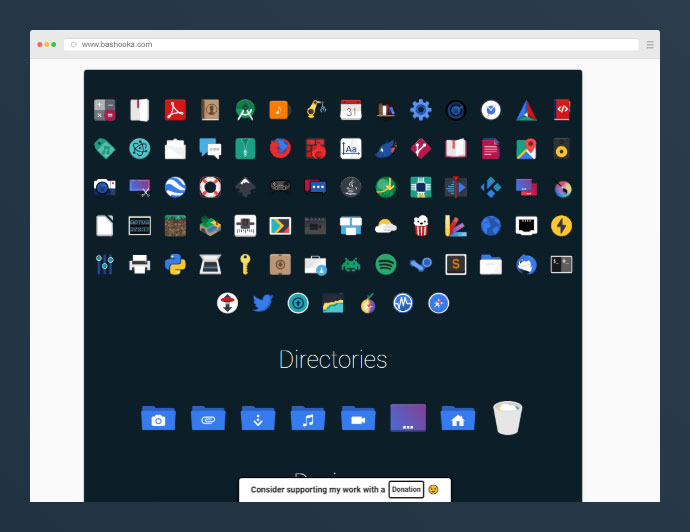Select the red git icon
The image size is (690, 532).
[421, 149]
